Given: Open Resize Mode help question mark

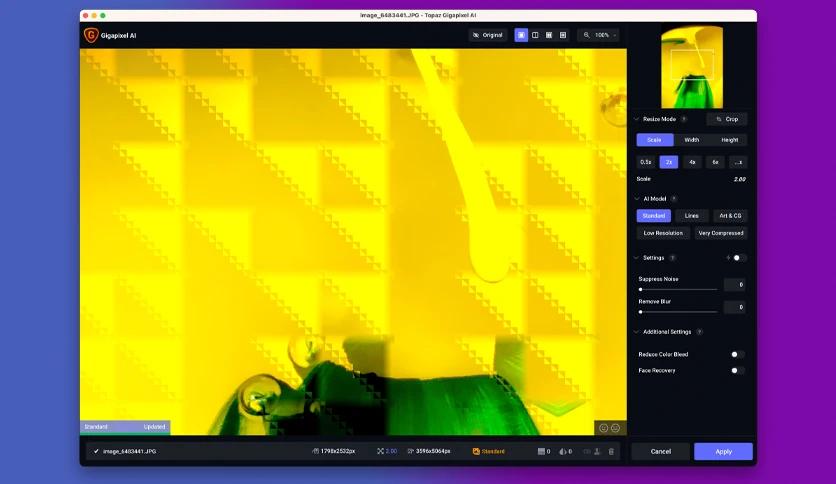Looking at the screenshot, I should [684, 119].
